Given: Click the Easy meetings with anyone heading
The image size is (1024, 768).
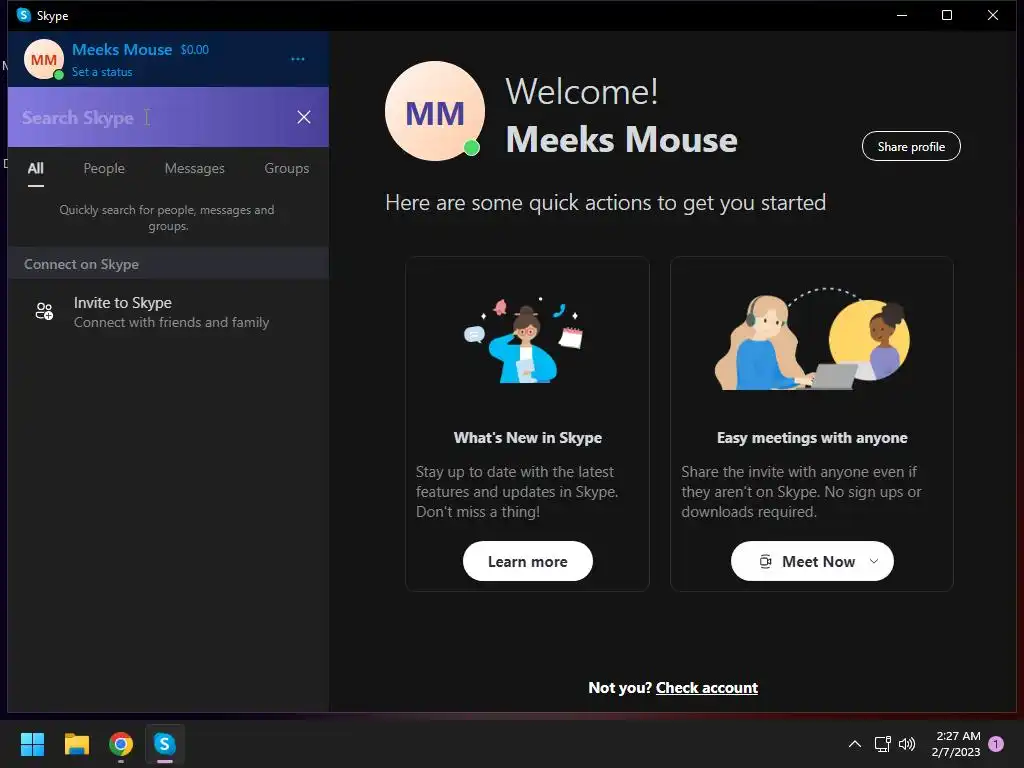Looking at the screenshot, I should click(x=812, y=438).
